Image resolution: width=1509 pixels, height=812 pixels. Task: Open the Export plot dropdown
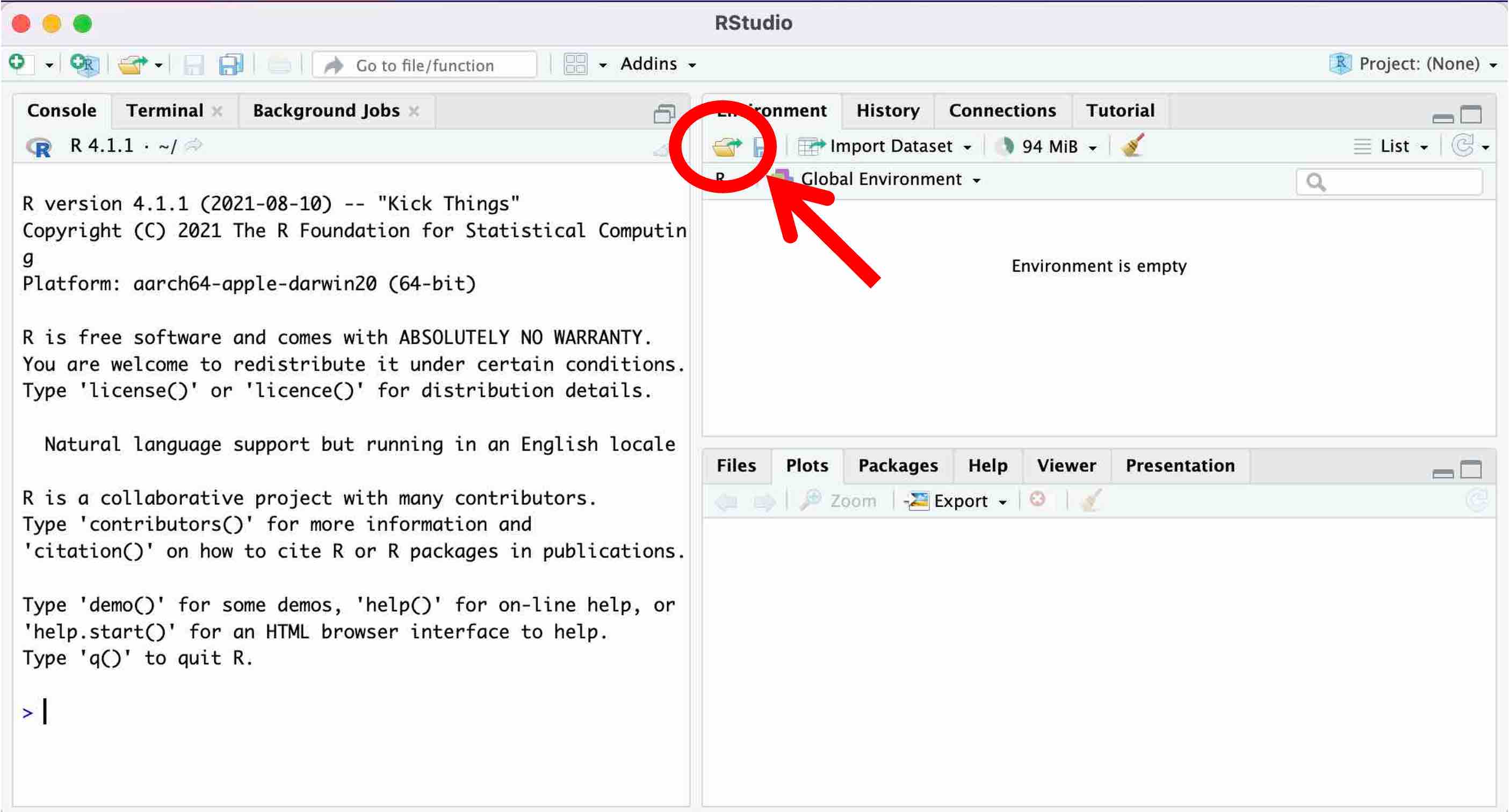pyautogui.click(x=956, y=501)
